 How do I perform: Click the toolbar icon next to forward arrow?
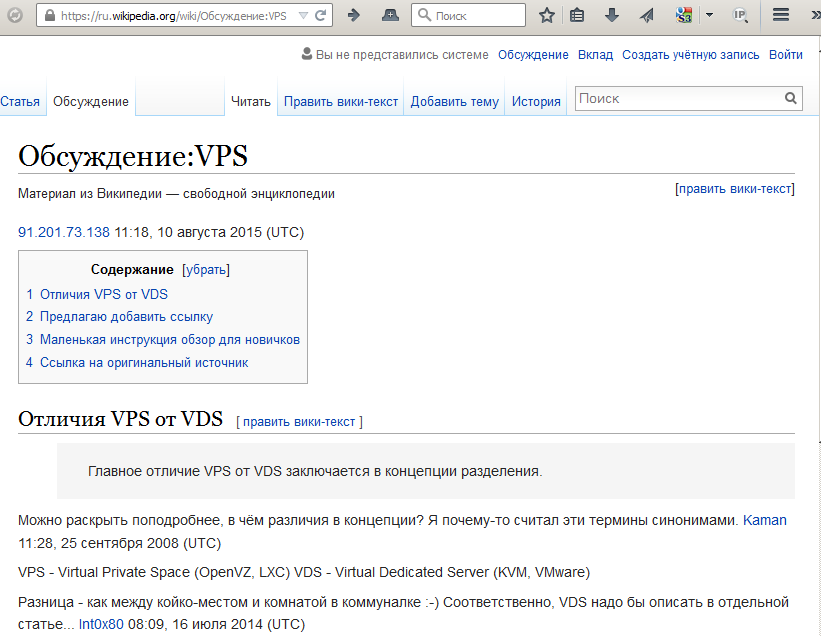pyautogui.click(x=390, y=15)
